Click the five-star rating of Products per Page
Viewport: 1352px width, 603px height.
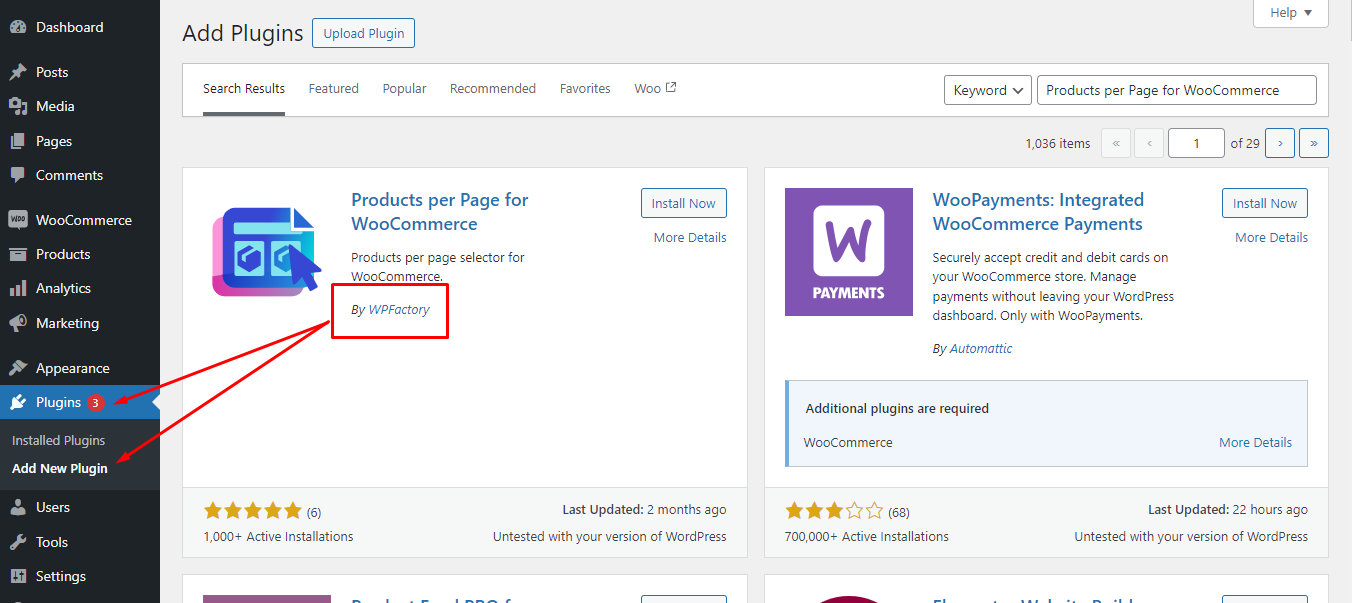(x=252, y=511)
